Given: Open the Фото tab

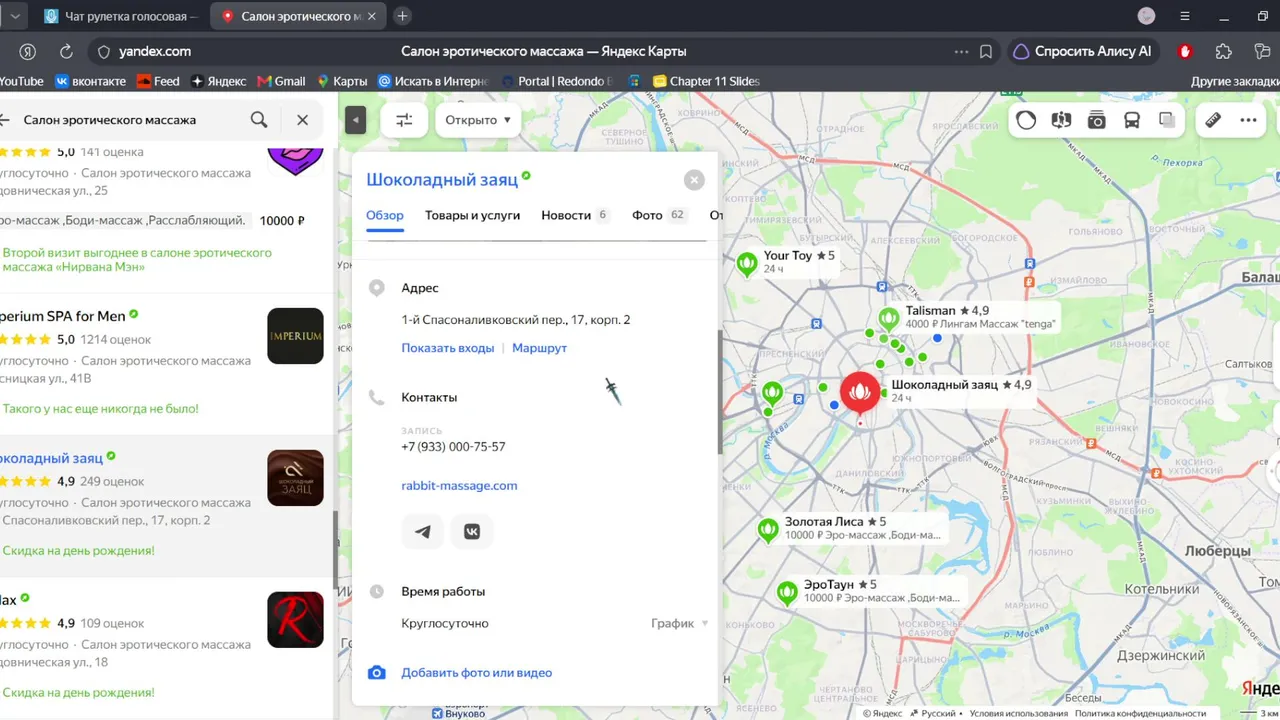Looking at the screenshot, I should 659,215.
